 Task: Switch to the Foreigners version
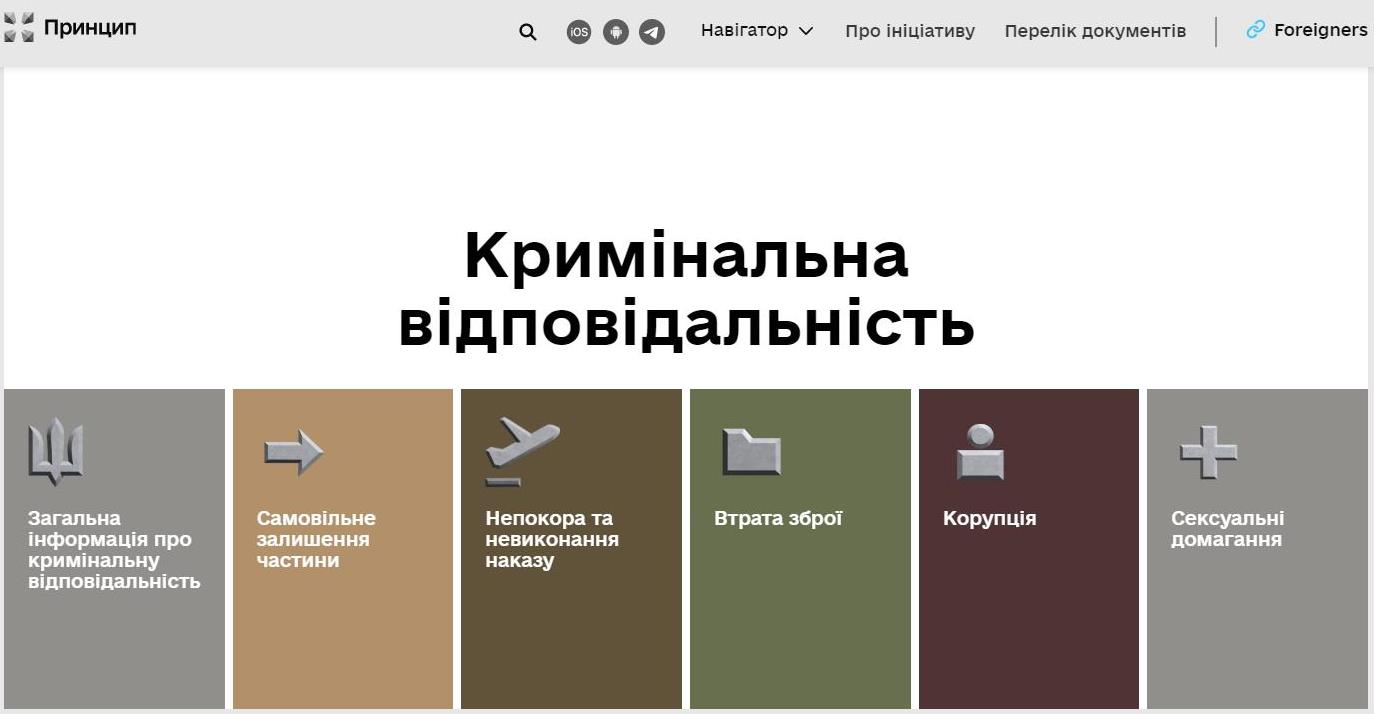click(1320, 30)
